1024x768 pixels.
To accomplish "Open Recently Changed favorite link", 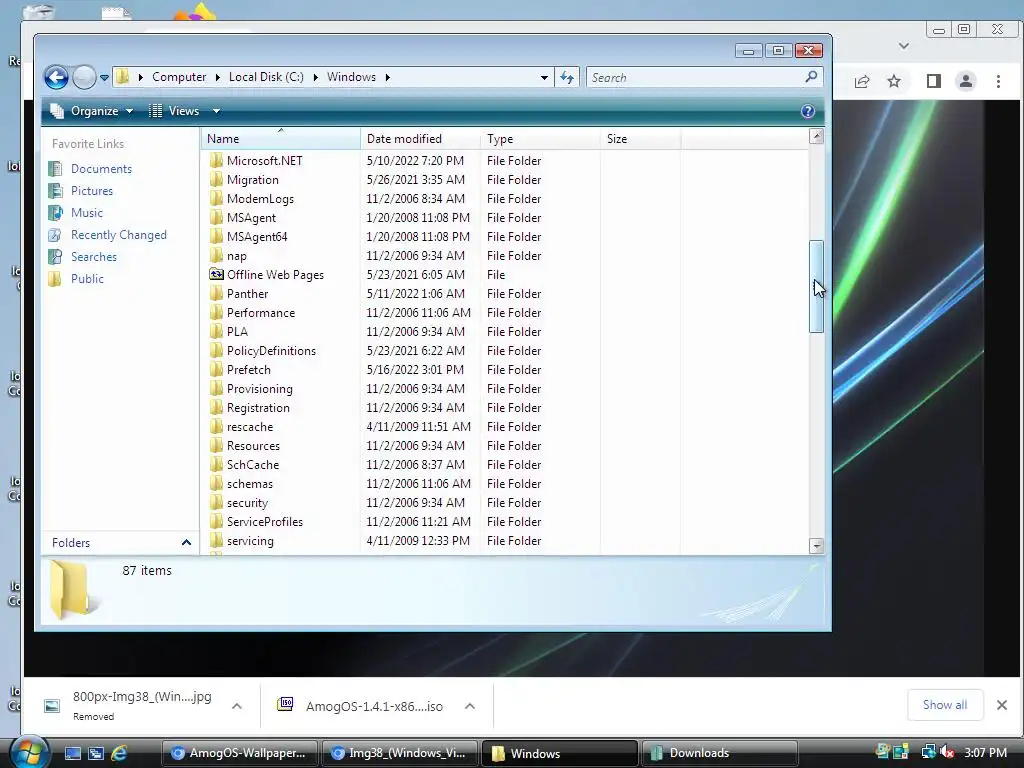I will coord(119,235).
